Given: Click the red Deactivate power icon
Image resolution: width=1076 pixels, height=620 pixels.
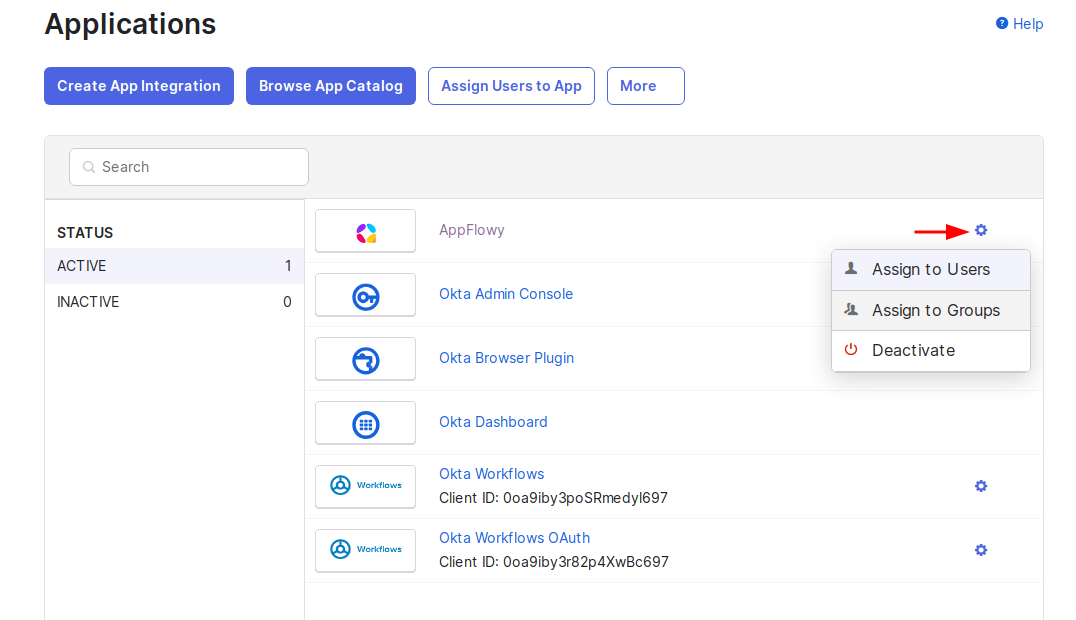Looking at the screenshot, I should tap(851, 349).
